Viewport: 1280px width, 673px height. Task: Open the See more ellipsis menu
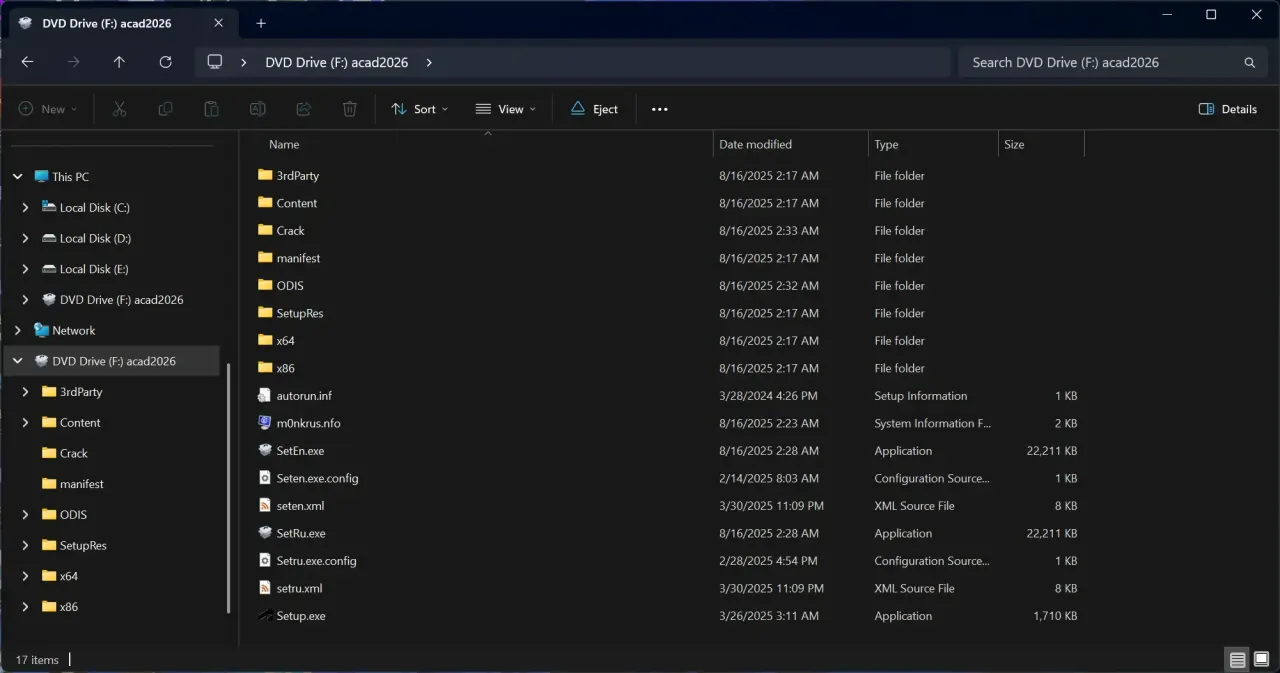coord(659,109)
